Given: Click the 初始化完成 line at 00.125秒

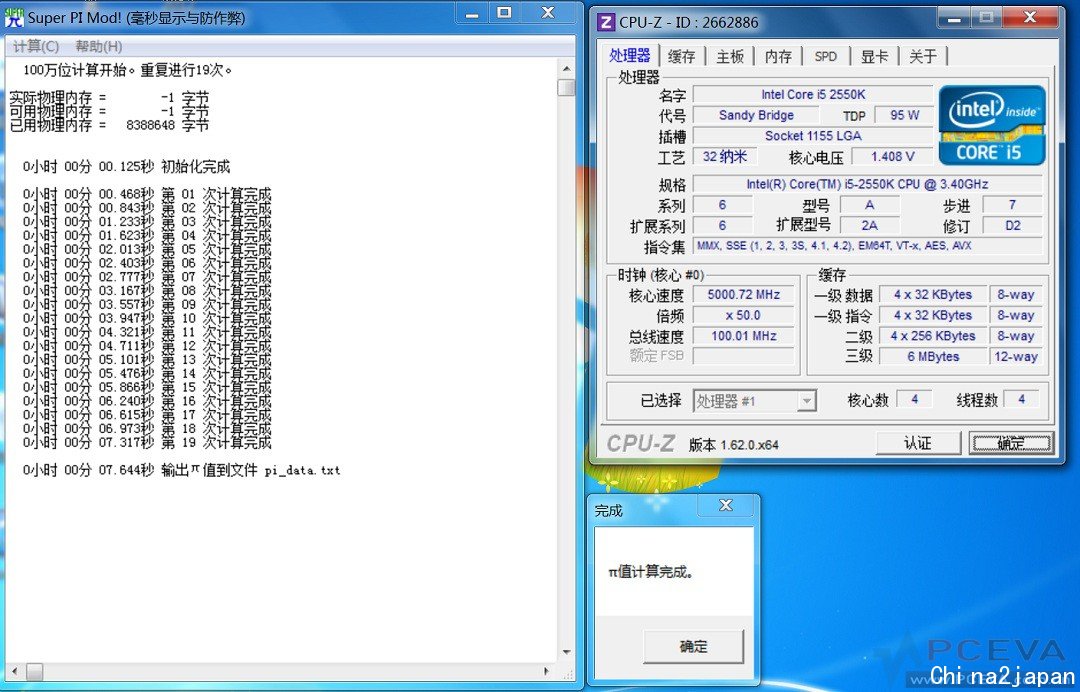Looking at the screenshot, I should [x=126, y=167].
